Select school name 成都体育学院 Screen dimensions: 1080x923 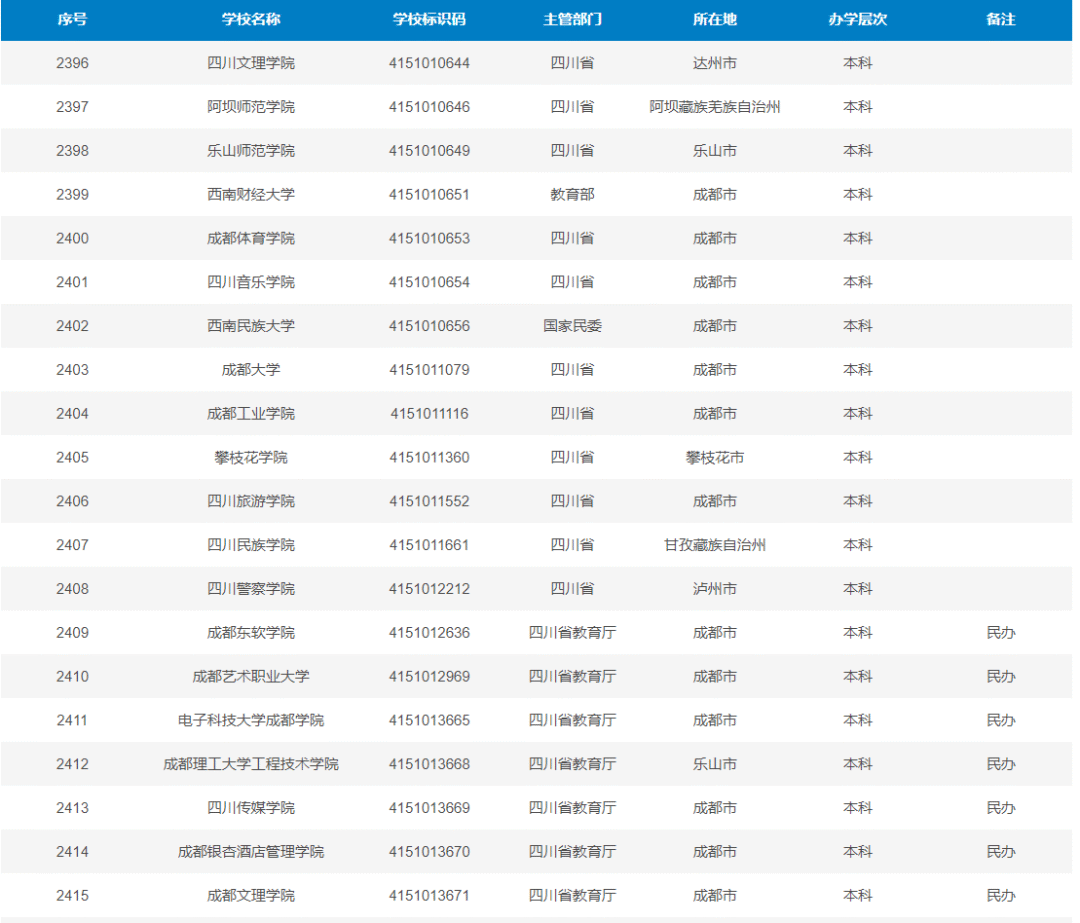coord(251,238)
